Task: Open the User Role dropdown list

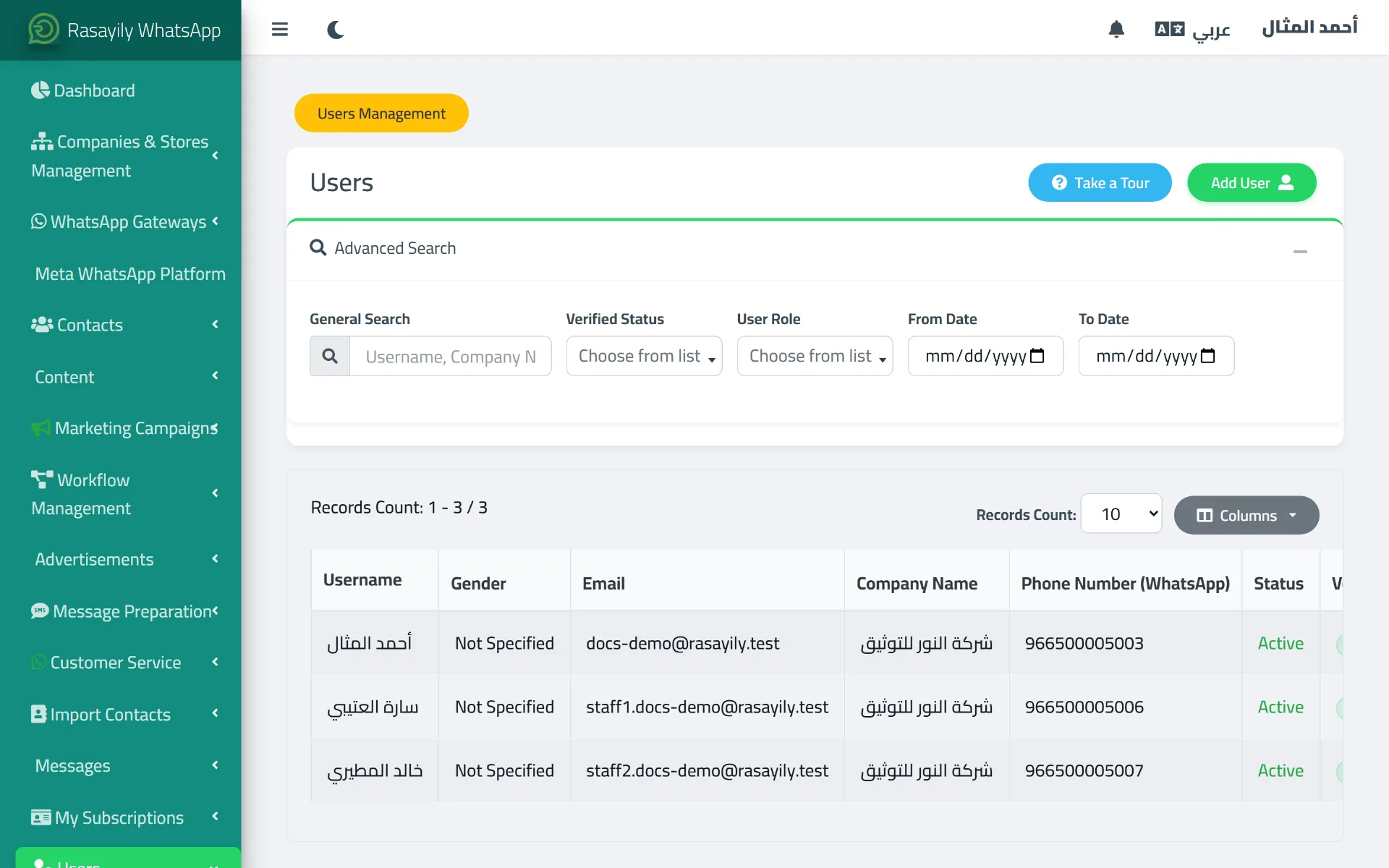Action: point(815,356)
